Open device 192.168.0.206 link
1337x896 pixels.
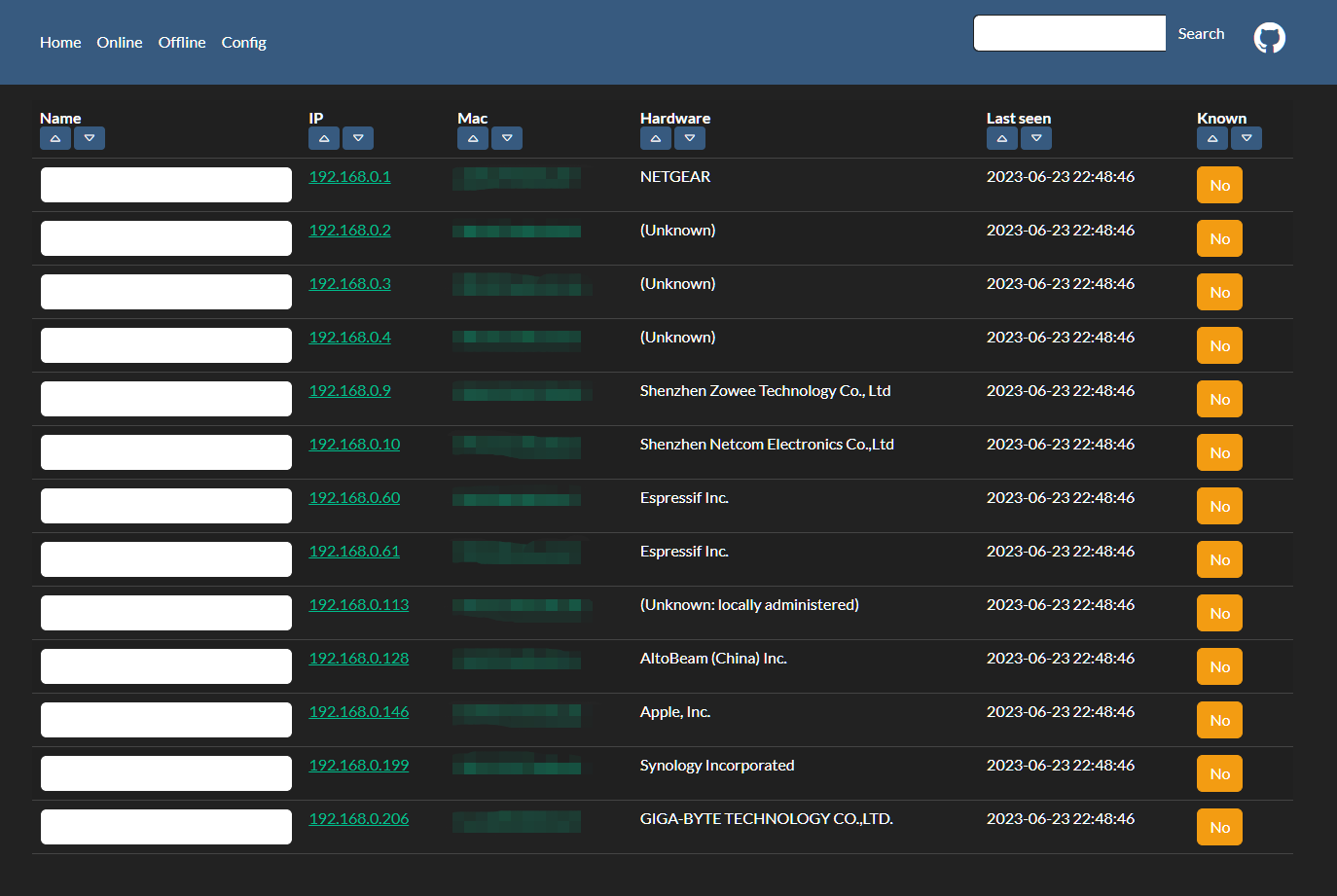coord(358,819)
